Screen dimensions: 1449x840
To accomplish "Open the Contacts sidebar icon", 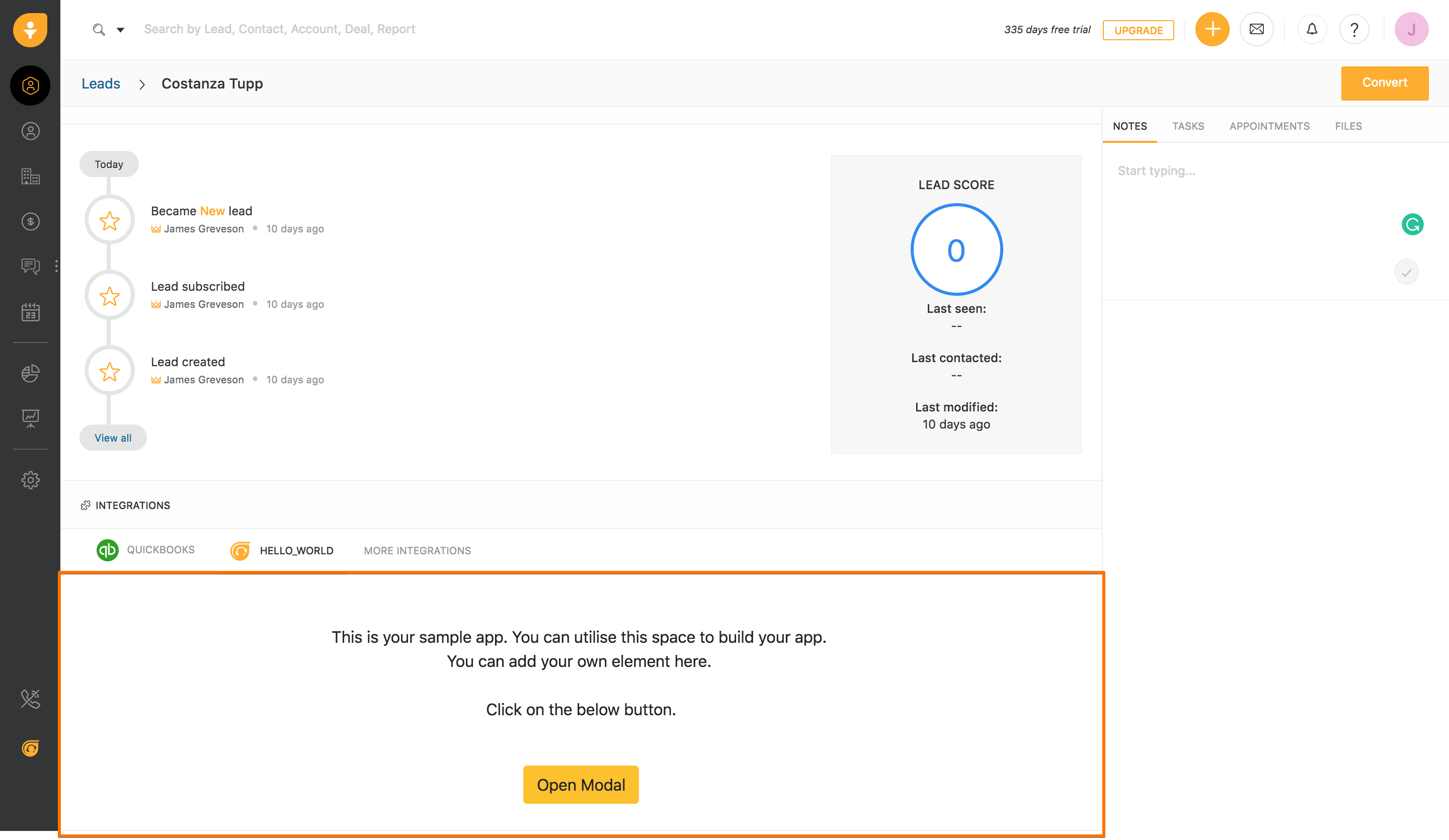I will tap(31, 131).
